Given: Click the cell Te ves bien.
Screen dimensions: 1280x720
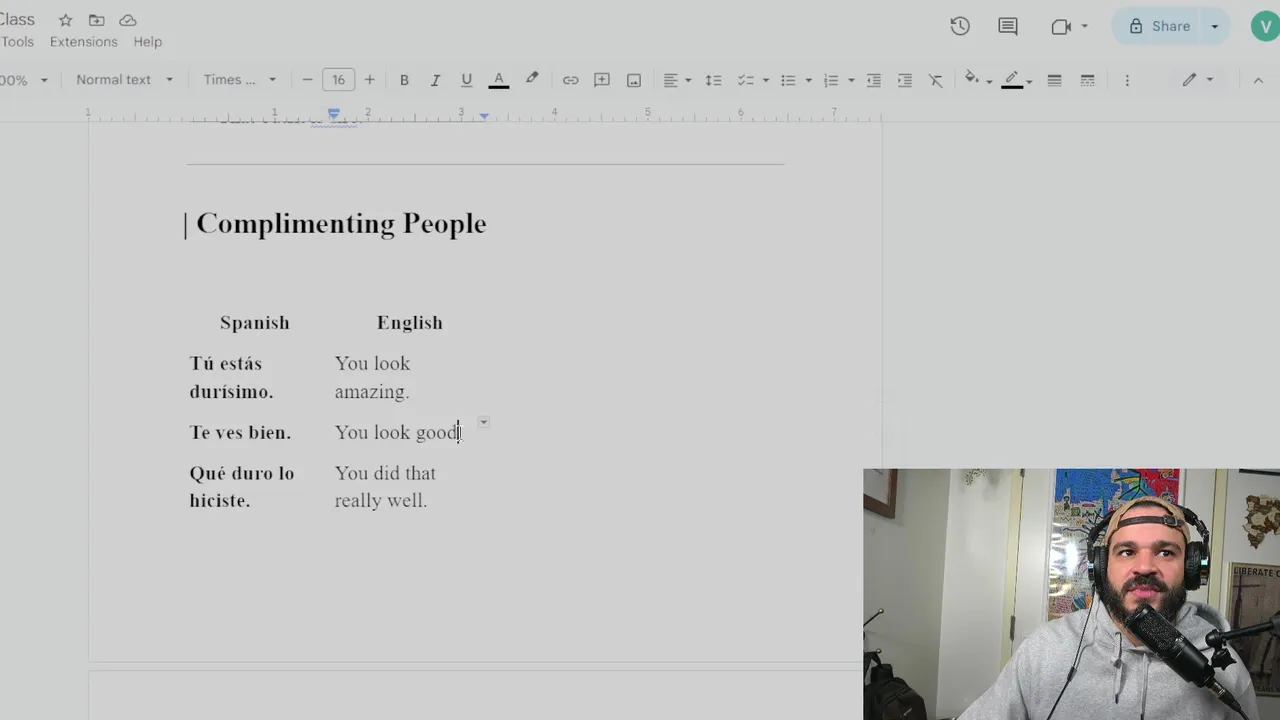Looking at the screenshot, I should coord(240,432).
